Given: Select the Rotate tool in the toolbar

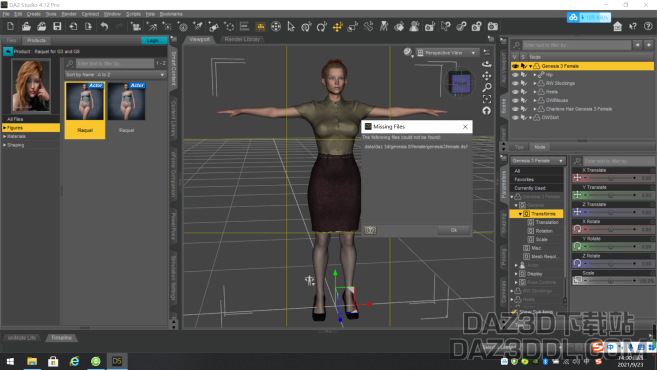Looking at the screenshot, I should (322, 27).
